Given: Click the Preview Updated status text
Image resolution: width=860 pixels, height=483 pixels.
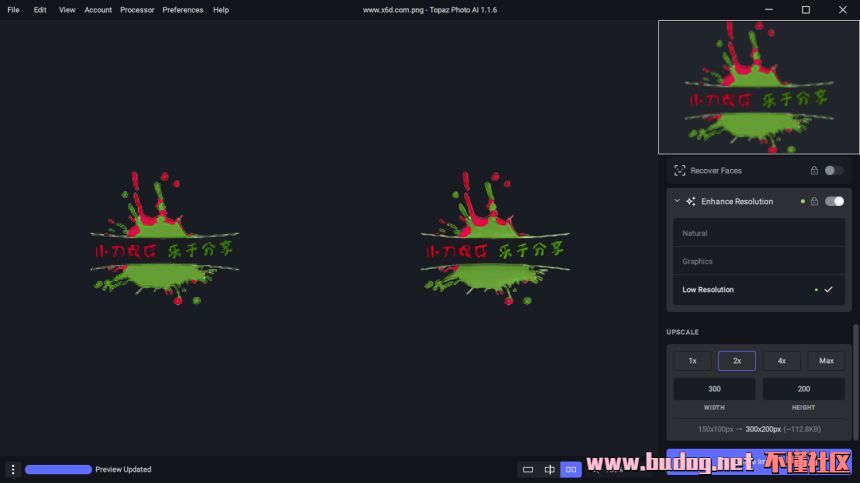Looking at the screenshot, I should (x=123, y=469).
